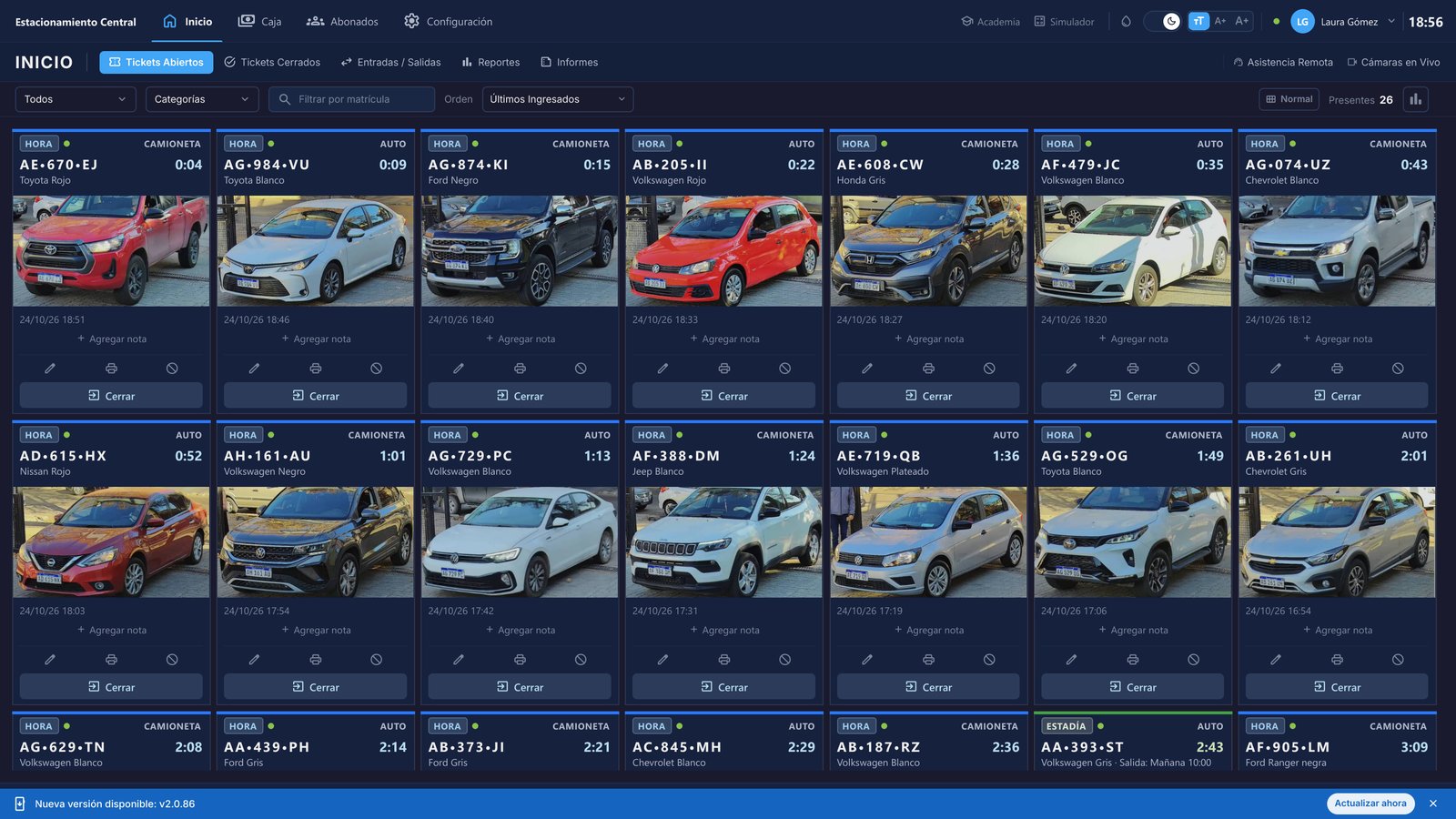The width and height of the screenshot is (1456, 819).
Task: Open the Últimos Ingresados order dropdown
Action: 558,99
